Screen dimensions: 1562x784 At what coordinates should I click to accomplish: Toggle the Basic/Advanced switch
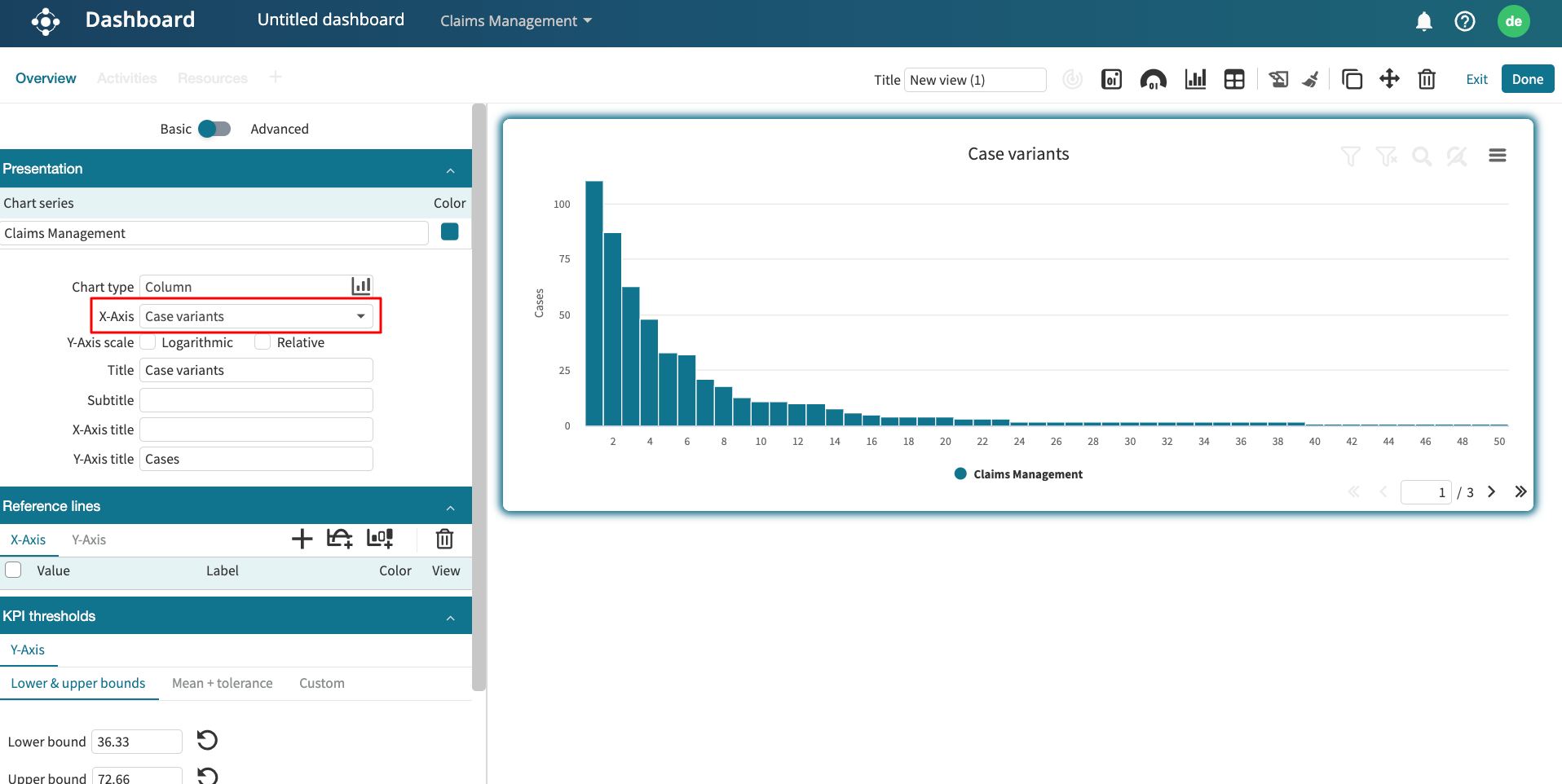215,129
